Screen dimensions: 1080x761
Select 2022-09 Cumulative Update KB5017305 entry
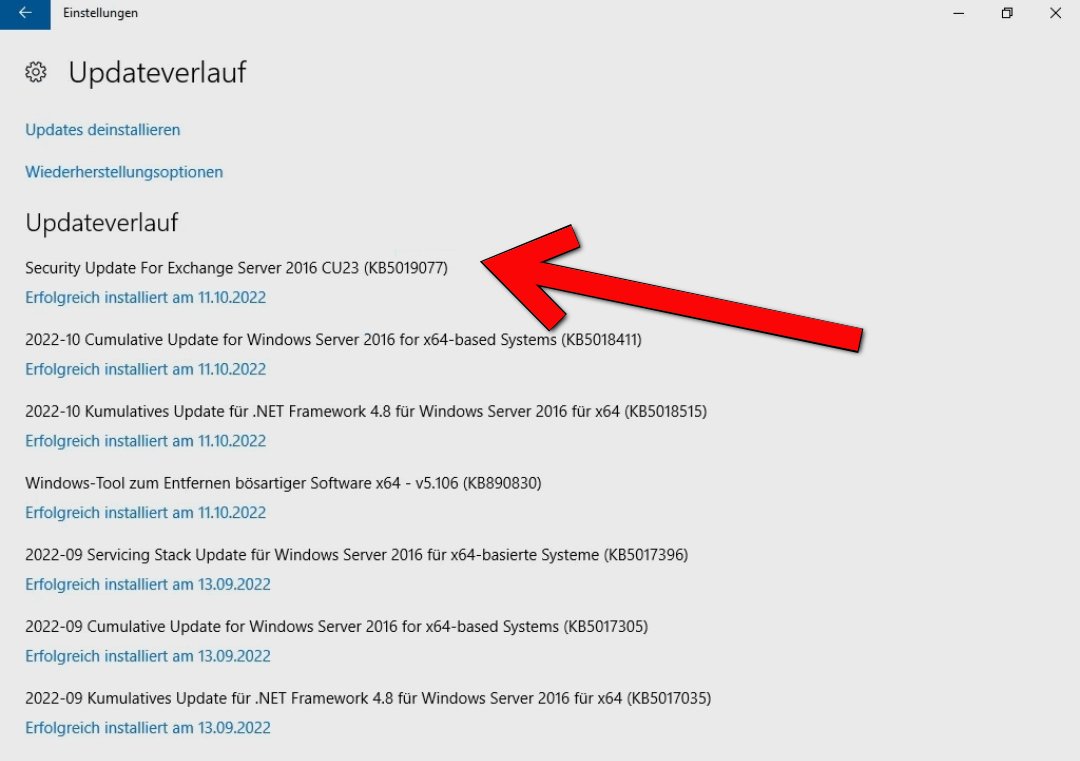click(x=337, y=626)
